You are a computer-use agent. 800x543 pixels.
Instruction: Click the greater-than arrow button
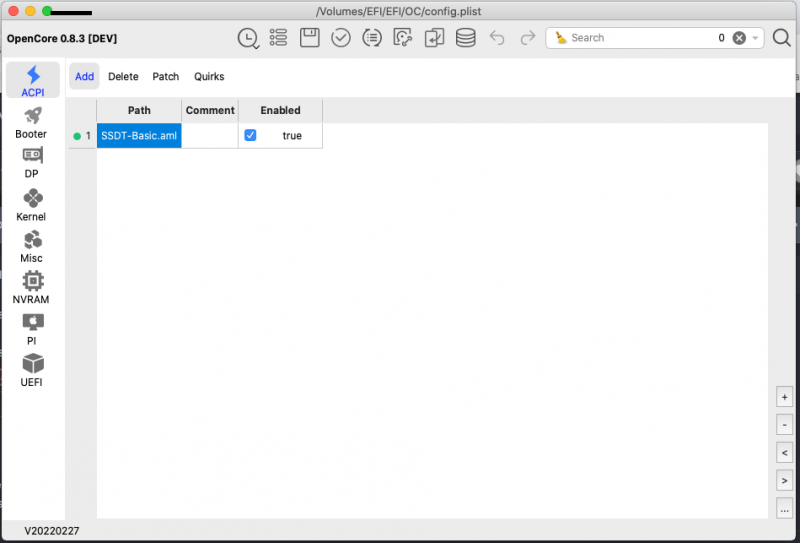[784, 481]
